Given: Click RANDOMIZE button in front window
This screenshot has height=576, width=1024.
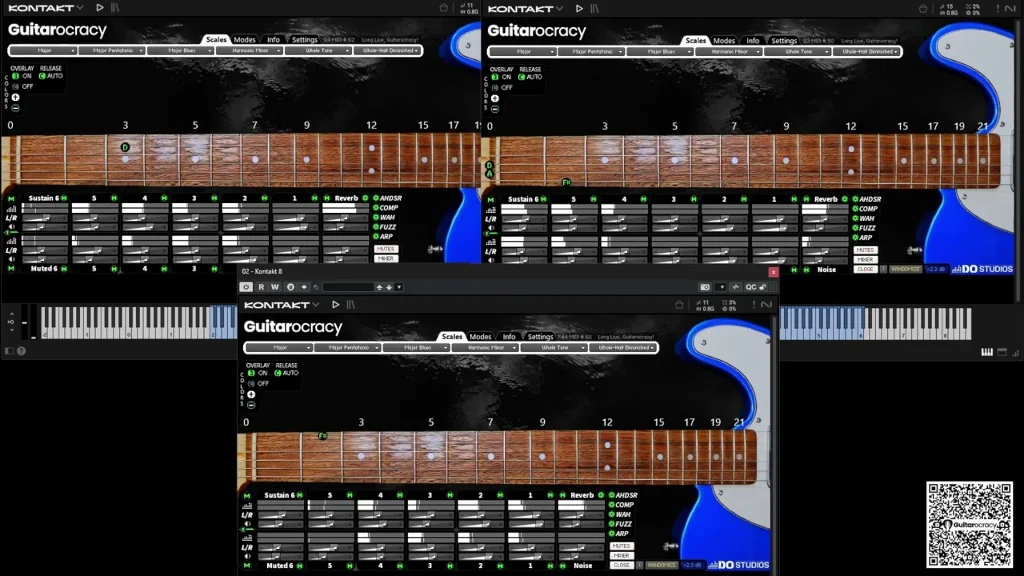Looking at the screenshot, I should (662, 565).
